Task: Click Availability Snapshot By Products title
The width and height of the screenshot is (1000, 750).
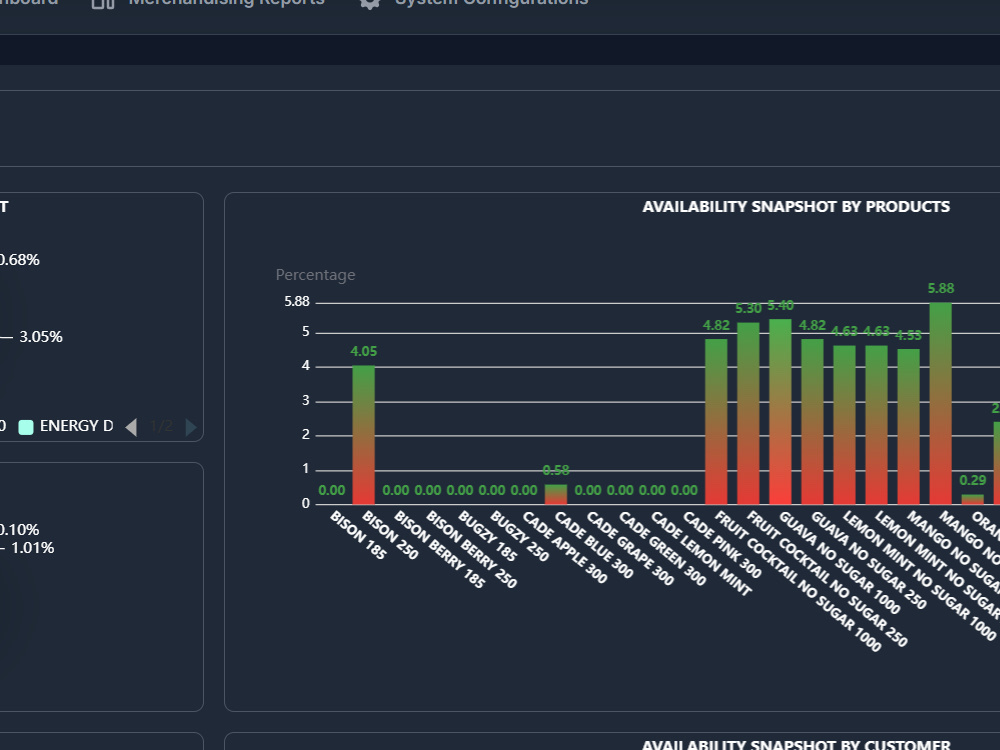Action: click(x=796, y=207)
